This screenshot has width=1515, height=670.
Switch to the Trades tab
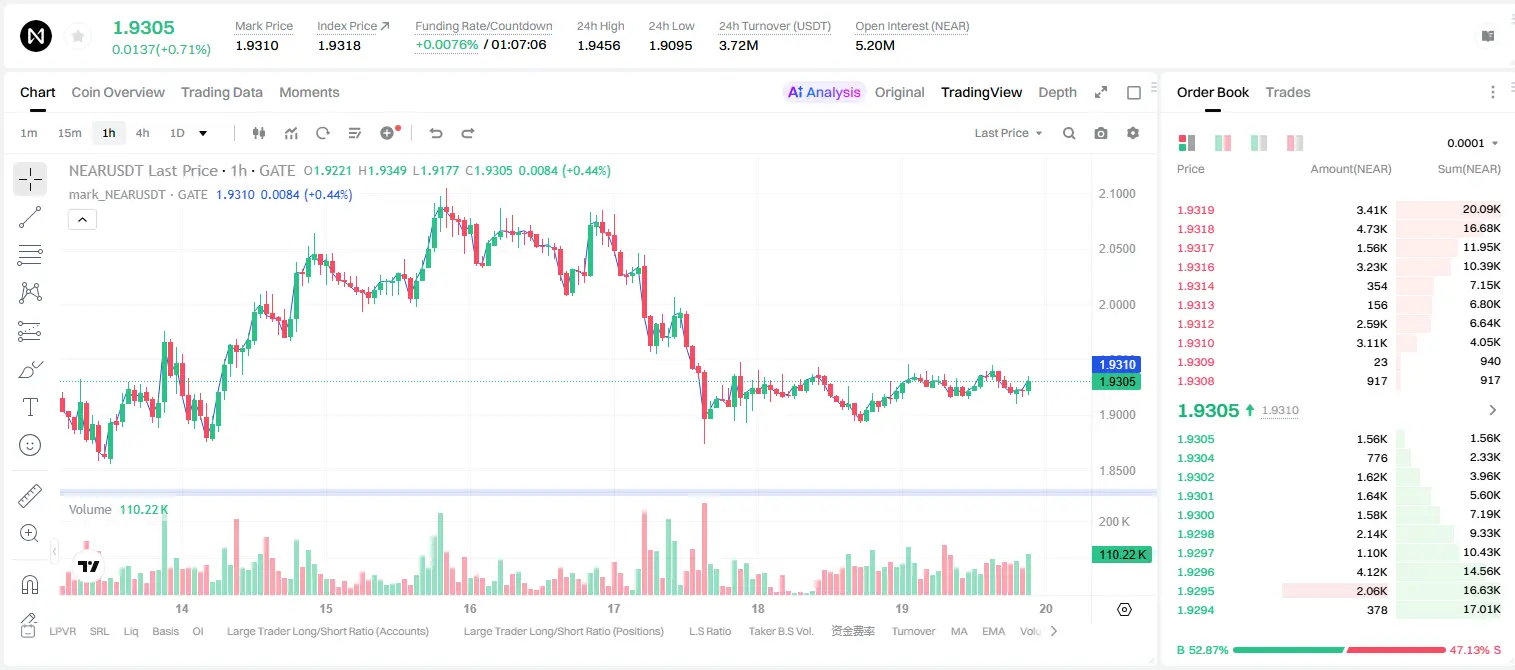(x=1288, y=92)
